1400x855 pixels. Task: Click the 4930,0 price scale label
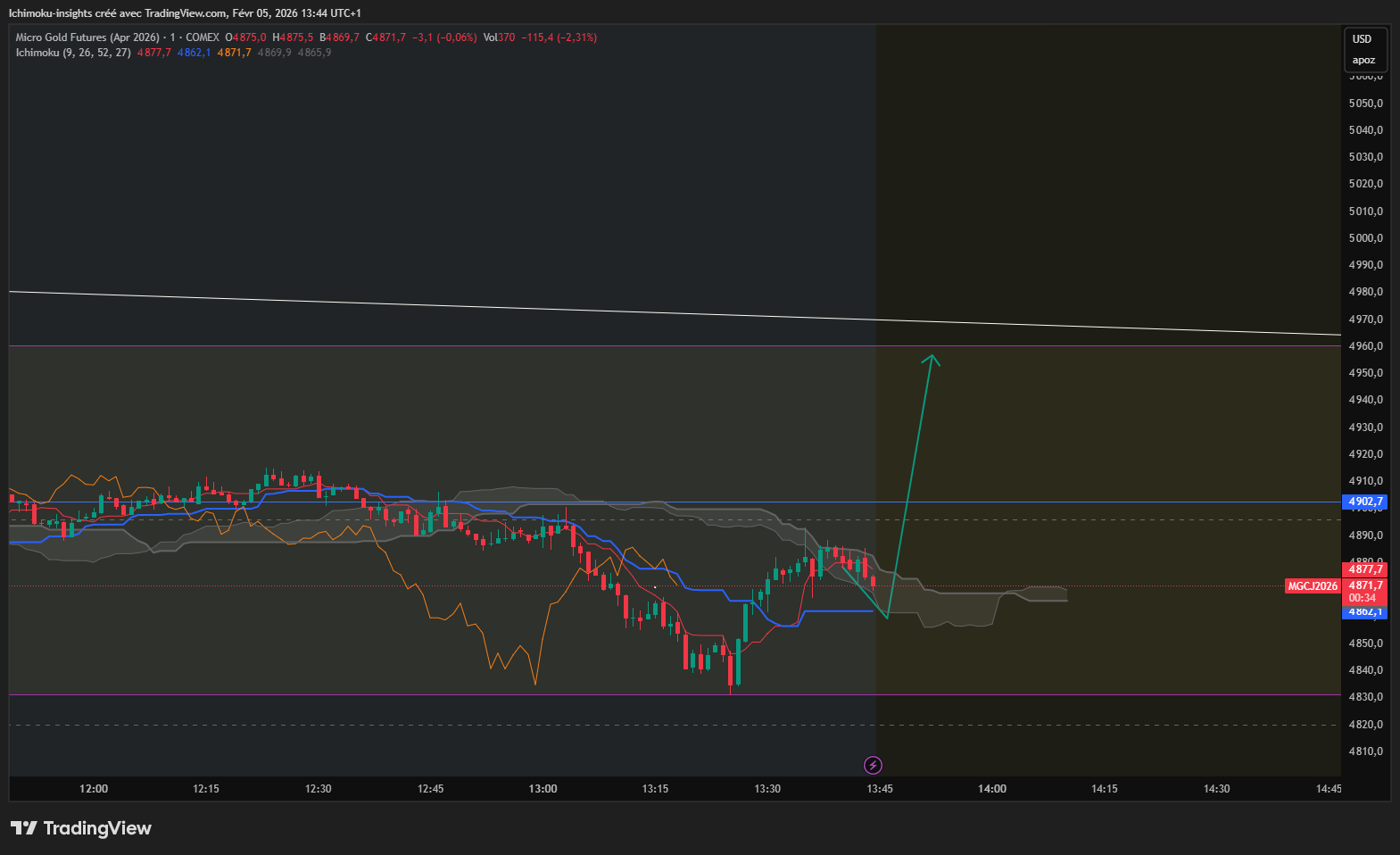[1366, 427]
